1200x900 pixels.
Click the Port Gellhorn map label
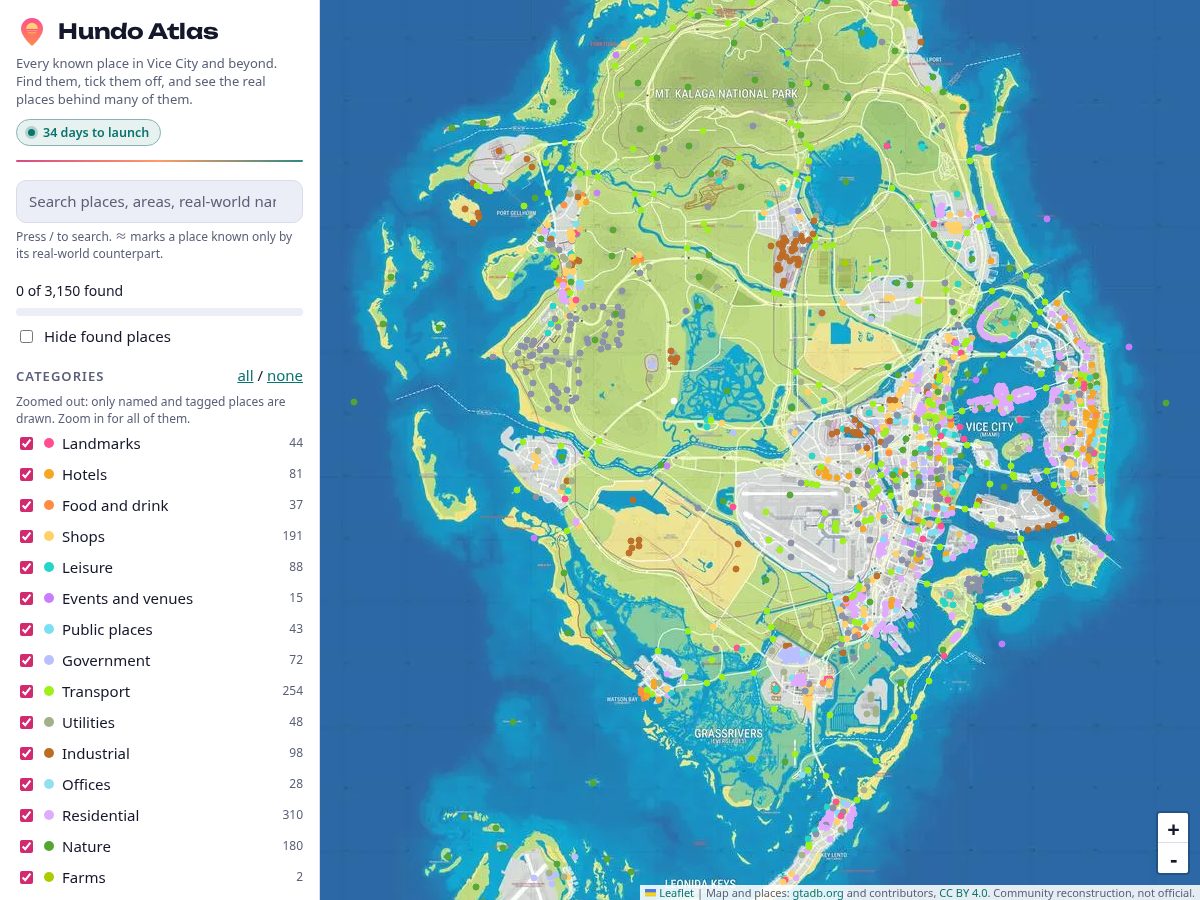pos(516,213)
